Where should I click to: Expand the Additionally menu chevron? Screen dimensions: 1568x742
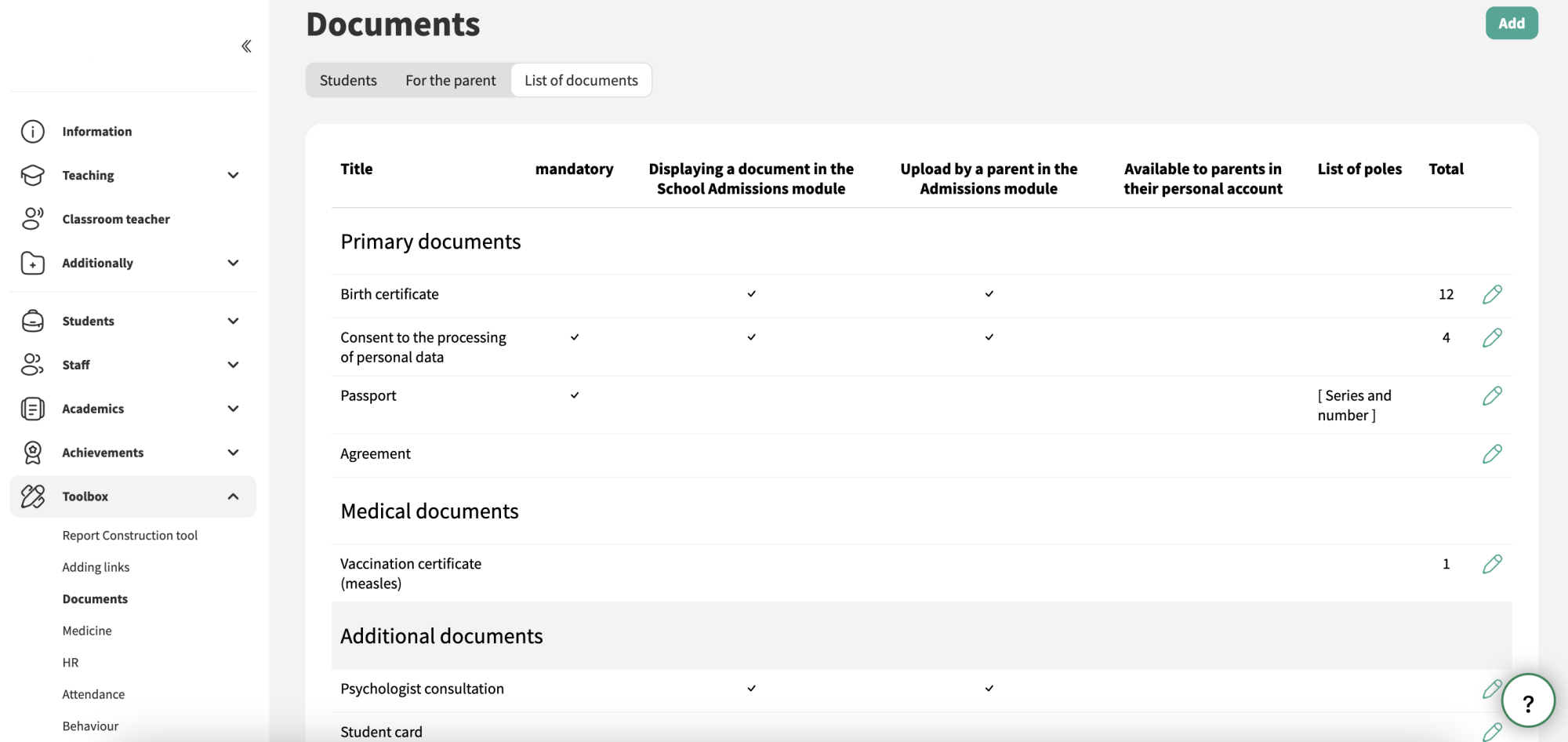click(x=233, y=263)
